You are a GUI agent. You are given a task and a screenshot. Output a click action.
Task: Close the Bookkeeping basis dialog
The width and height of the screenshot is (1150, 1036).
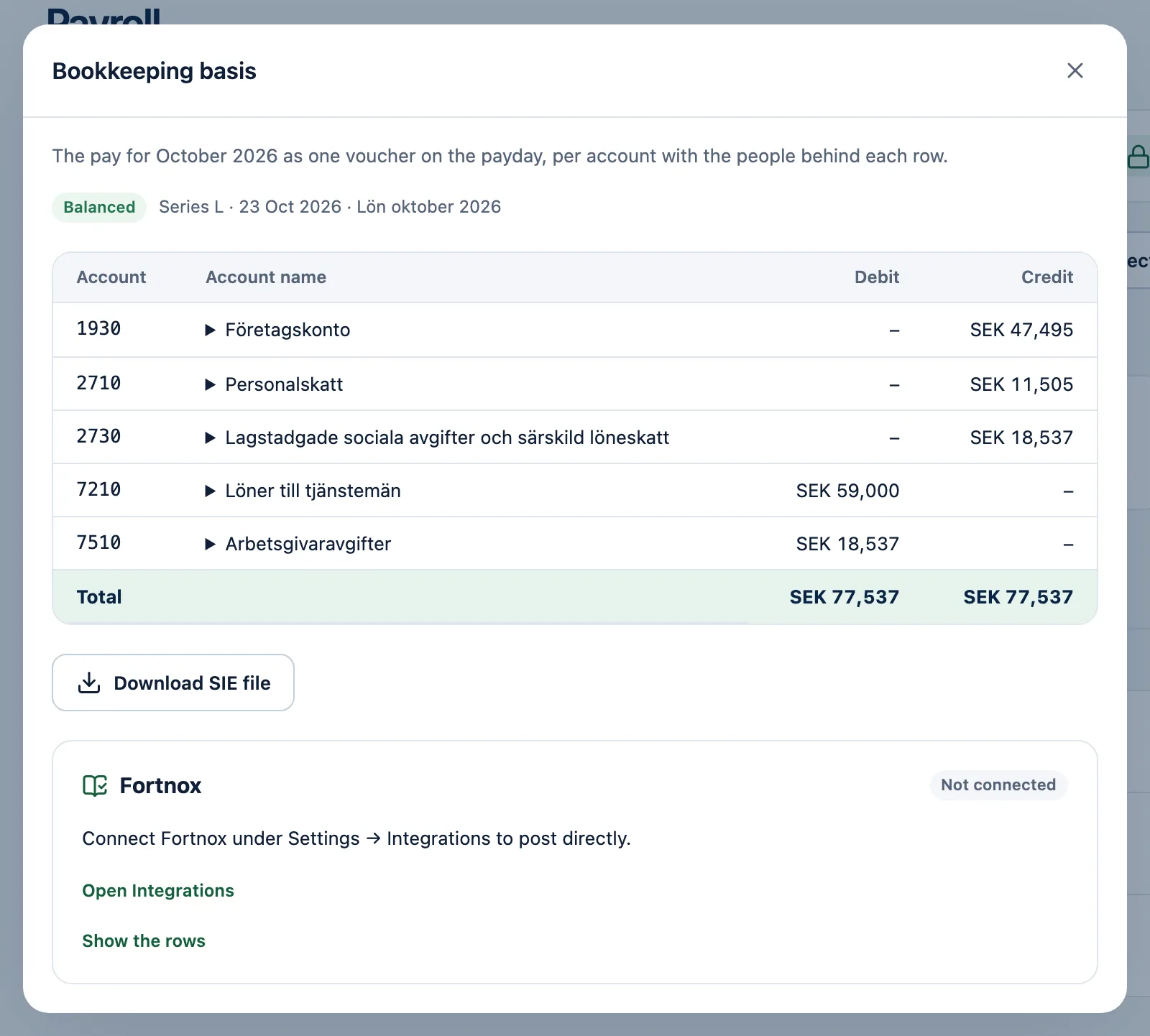(1075, 70)
